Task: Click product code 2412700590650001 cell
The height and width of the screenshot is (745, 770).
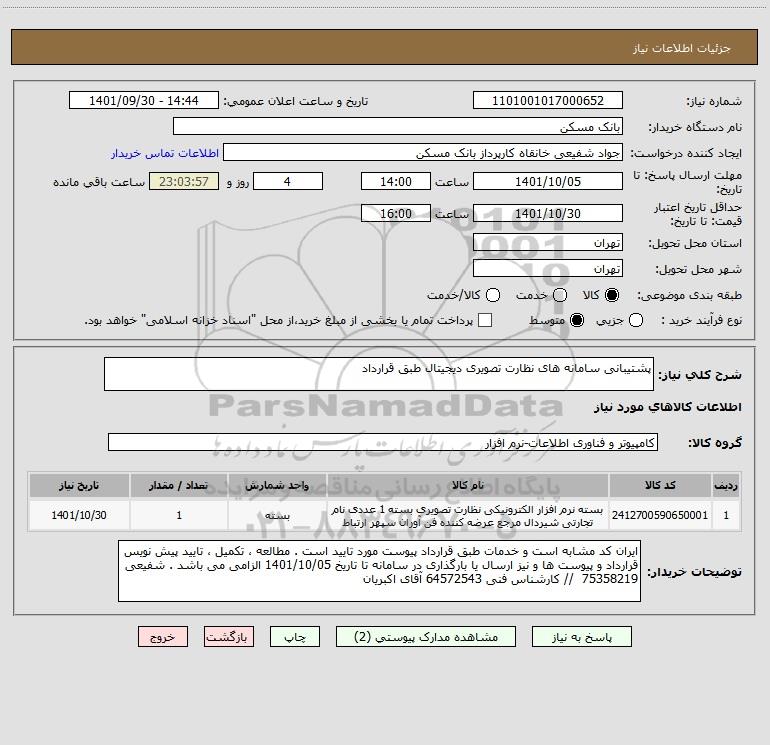Action: pyautogui.click(x=660, y=515)
